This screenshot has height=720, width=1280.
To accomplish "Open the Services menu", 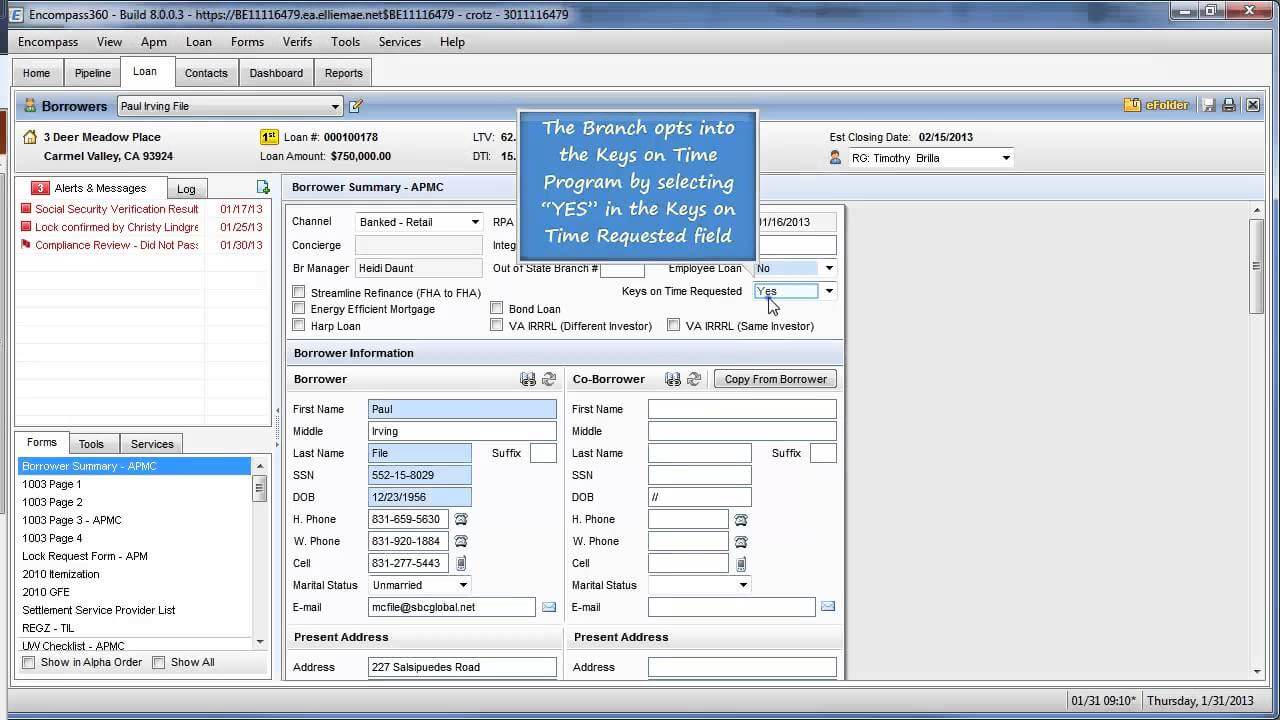I will 399,42.
